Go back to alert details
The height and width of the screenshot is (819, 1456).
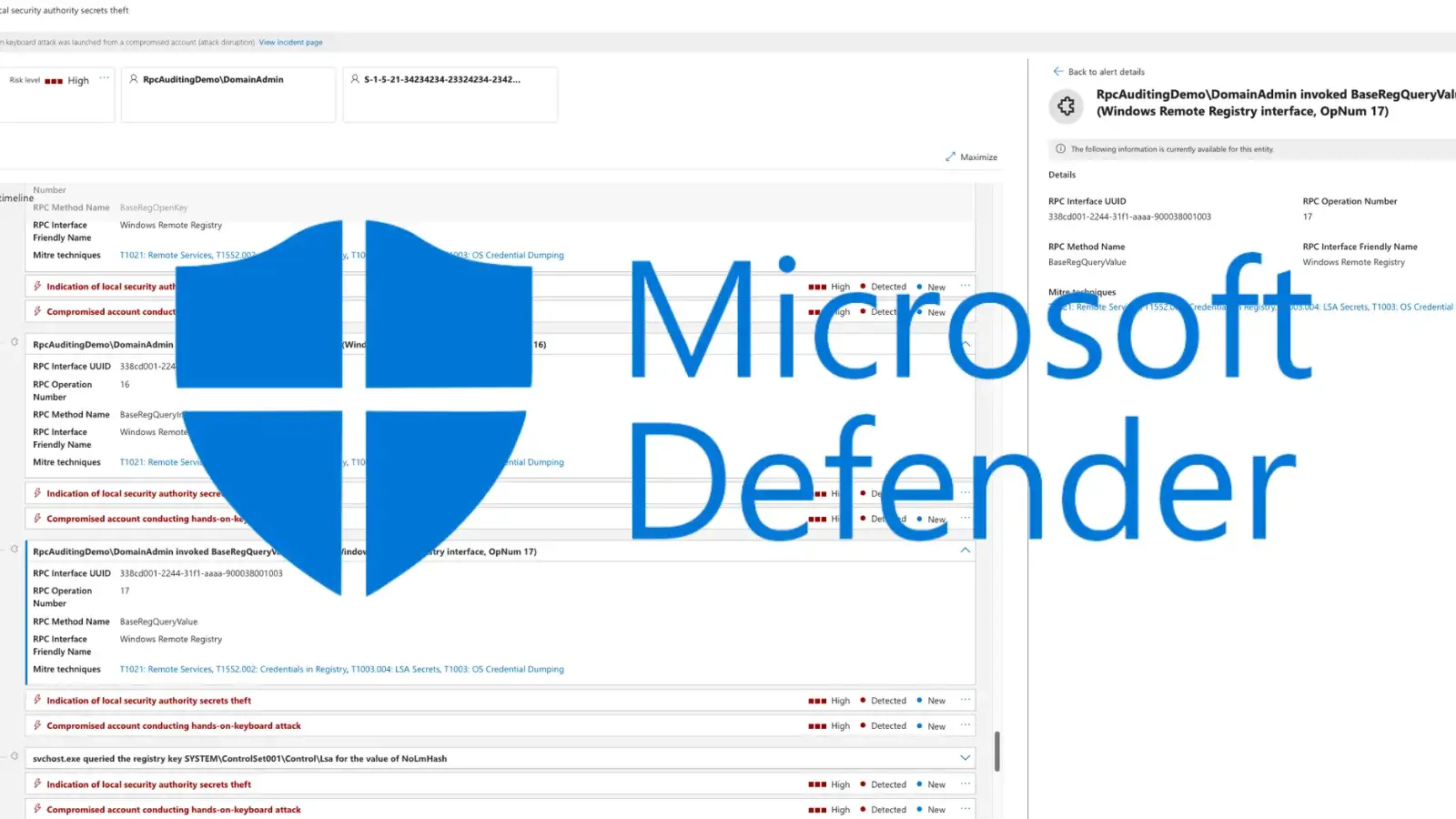coord(1106,72)
